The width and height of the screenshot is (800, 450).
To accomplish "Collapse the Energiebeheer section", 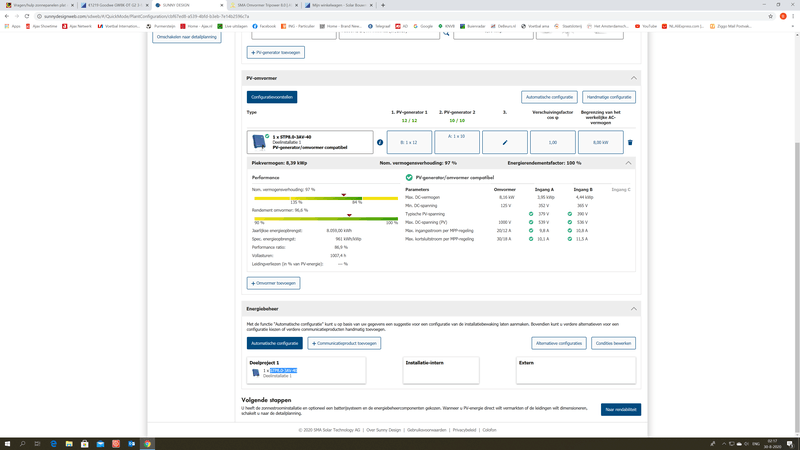I will [x=634, y=309].
